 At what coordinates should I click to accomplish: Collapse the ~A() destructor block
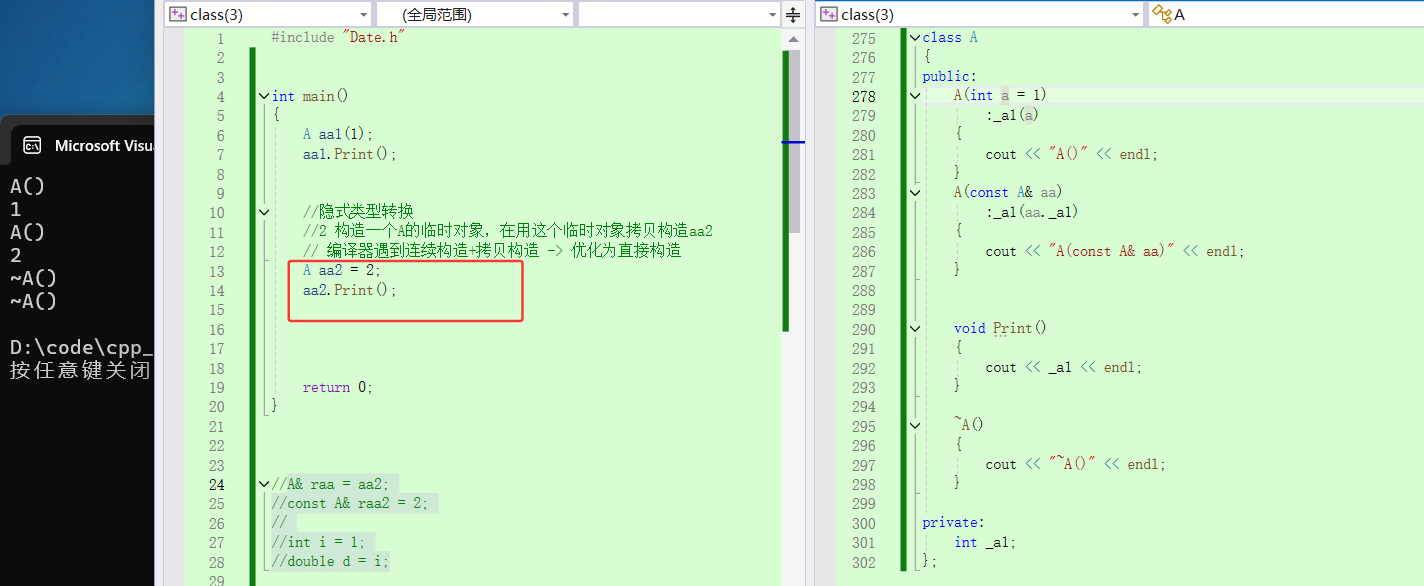[914, 425]
